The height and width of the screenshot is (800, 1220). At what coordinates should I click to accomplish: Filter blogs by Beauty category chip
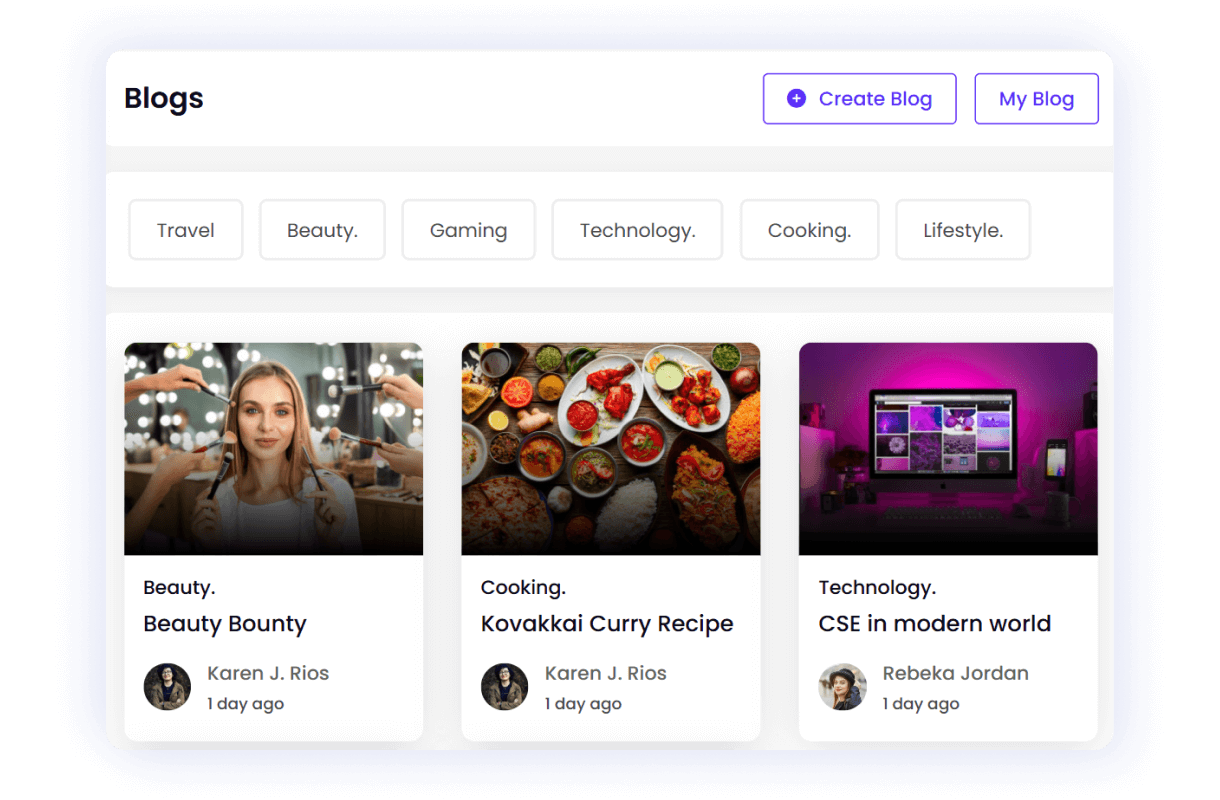point(322,230)
